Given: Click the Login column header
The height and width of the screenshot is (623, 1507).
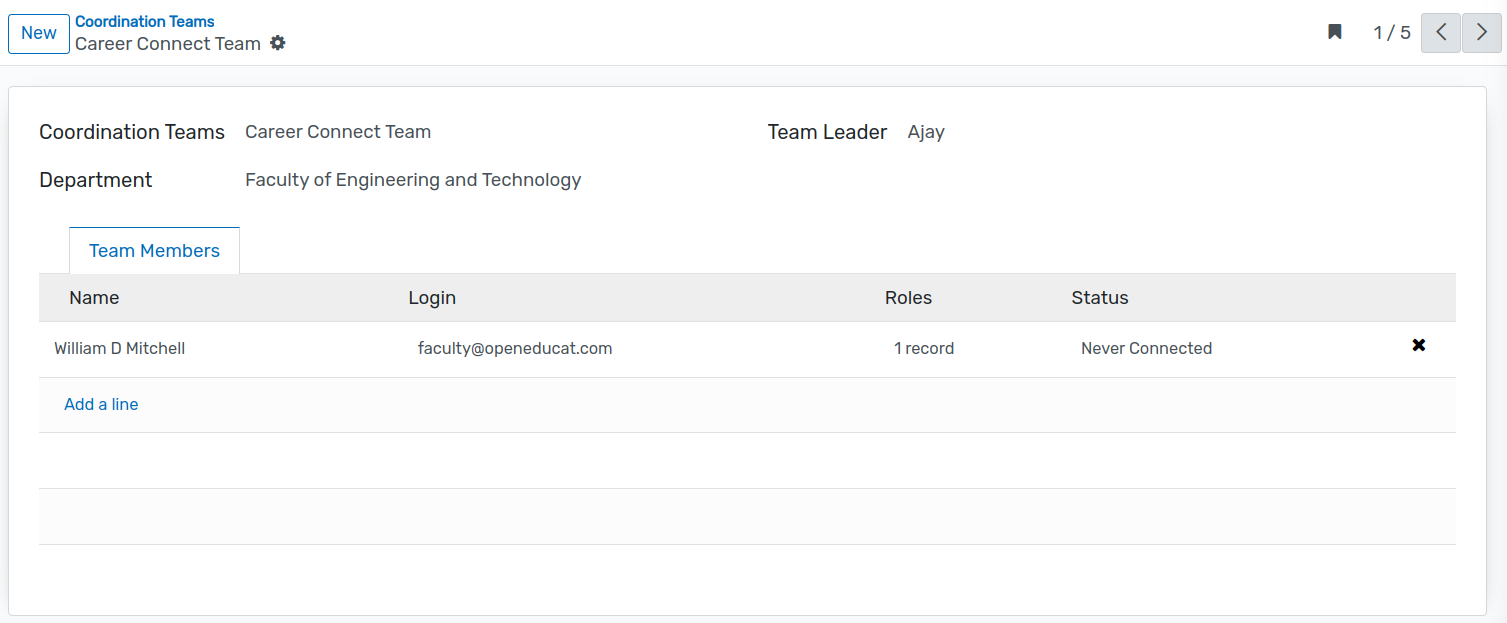Looking at the screenshot, I should [432, 297].
